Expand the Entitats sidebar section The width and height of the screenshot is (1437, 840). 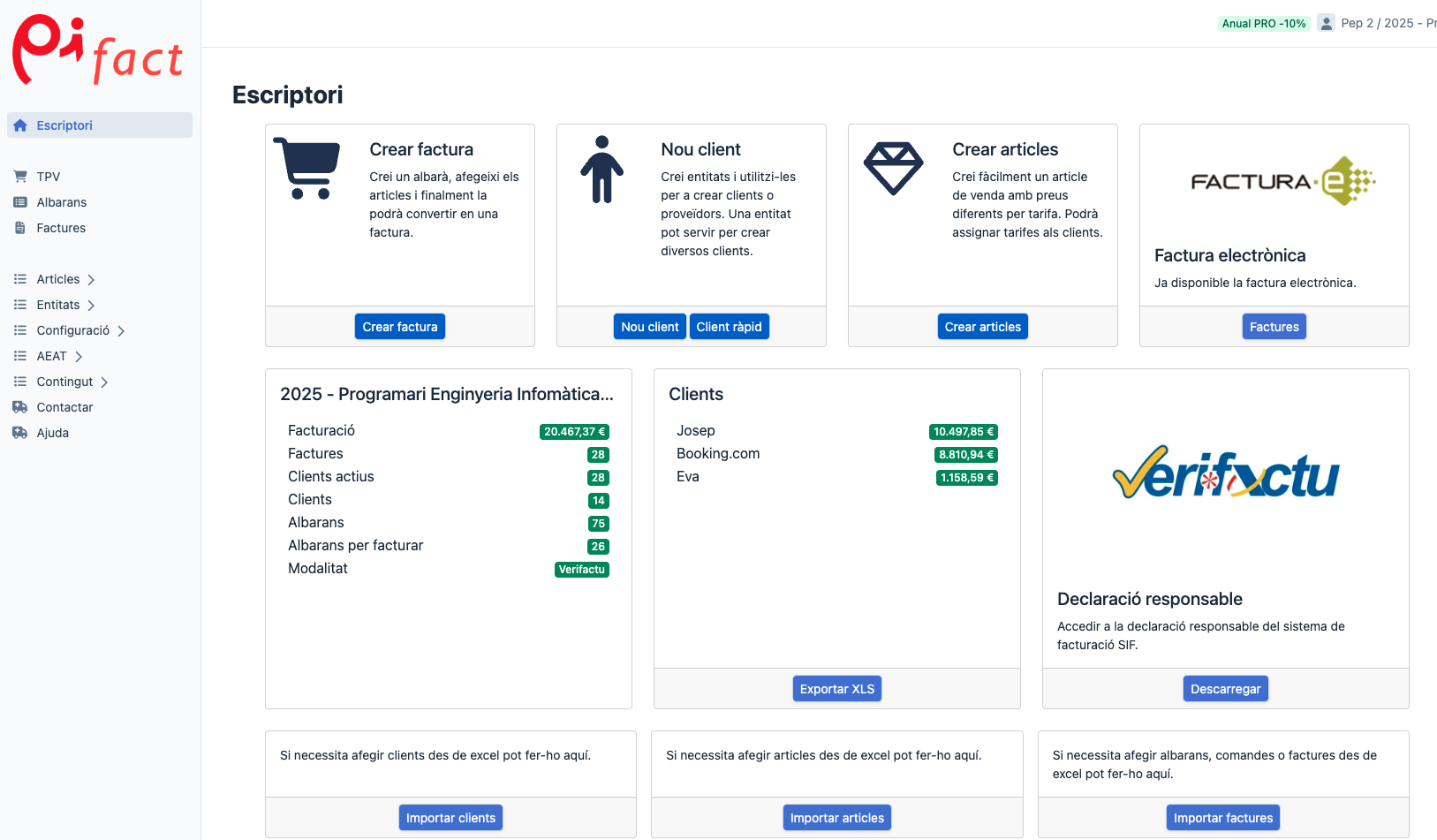click(x=90, y=306)
